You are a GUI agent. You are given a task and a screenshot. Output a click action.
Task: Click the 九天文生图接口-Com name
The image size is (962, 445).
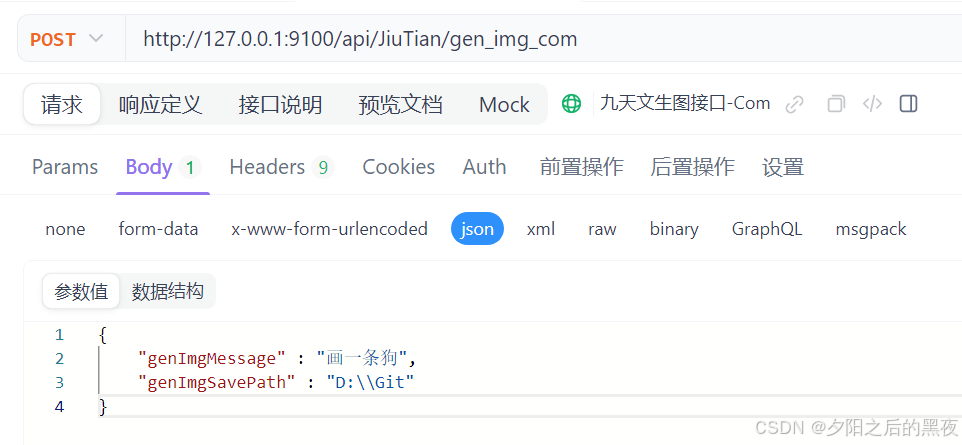click(x=685, y=103)
